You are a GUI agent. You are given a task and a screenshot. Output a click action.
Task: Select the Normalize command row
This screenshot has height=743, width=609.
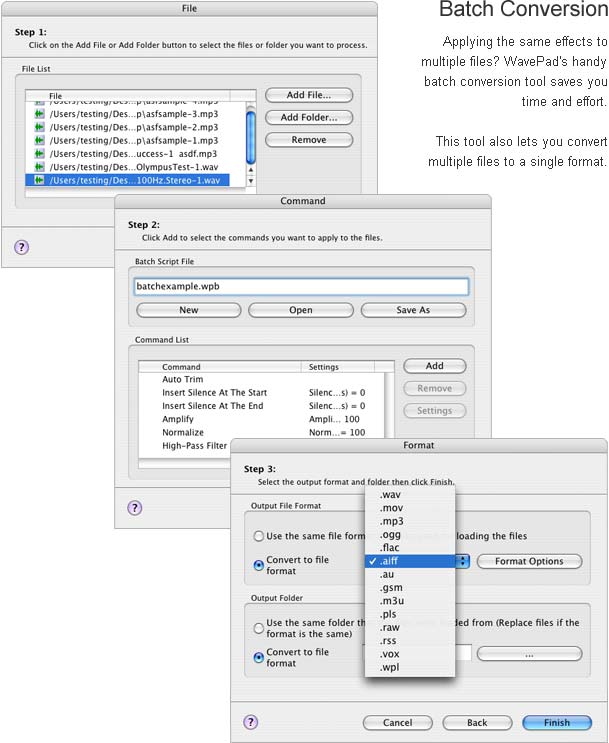[x=262, y=432]
